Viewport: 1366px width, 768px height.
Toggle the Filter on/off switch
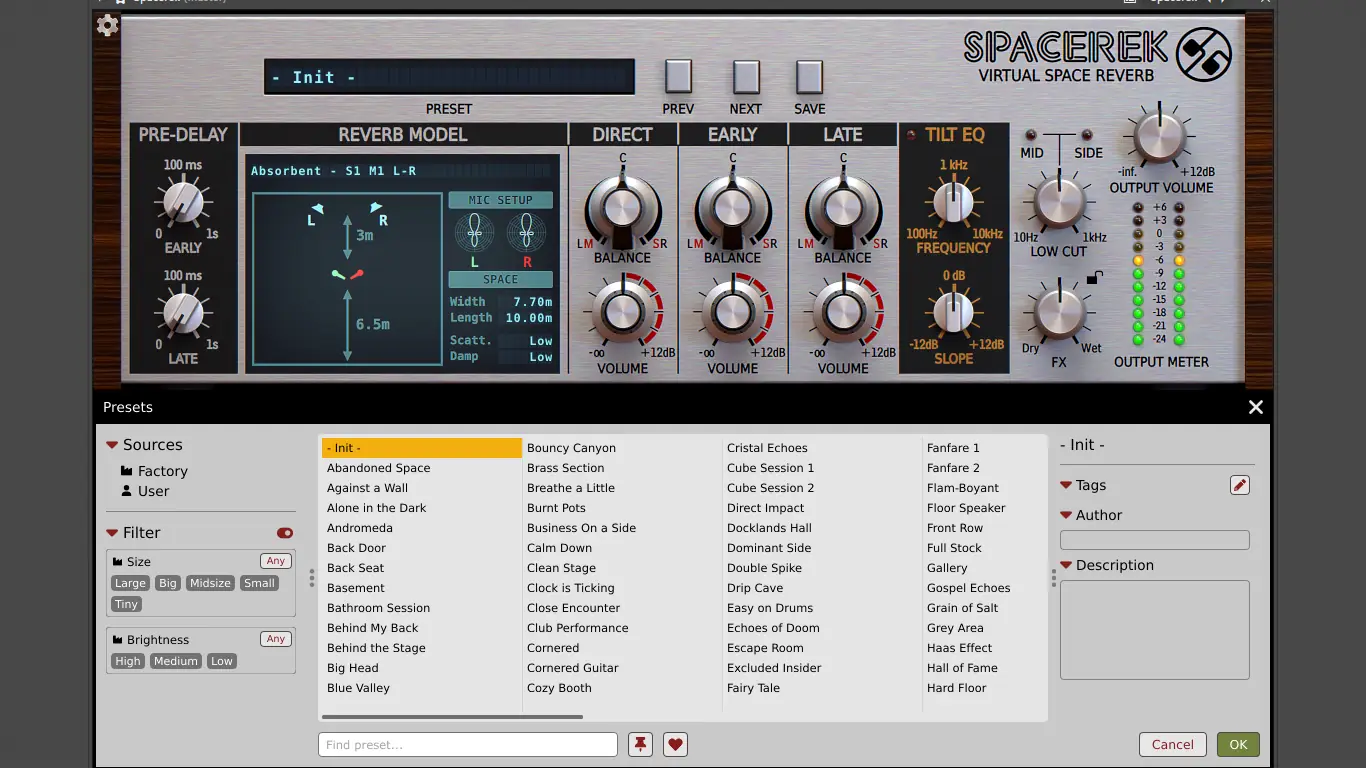click(x=285, y=533)
